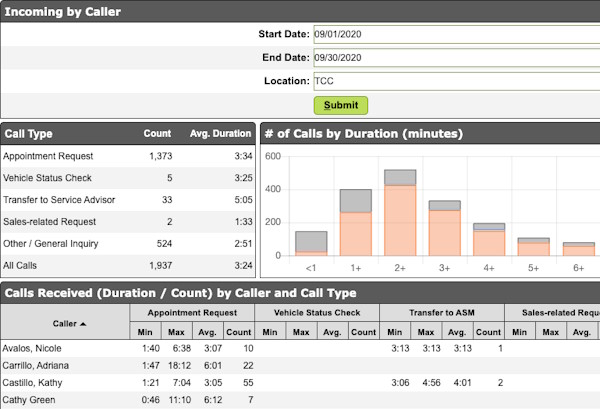600x409 pixels.
Task: Click the Call Type column header
Action: pos(29,133)
